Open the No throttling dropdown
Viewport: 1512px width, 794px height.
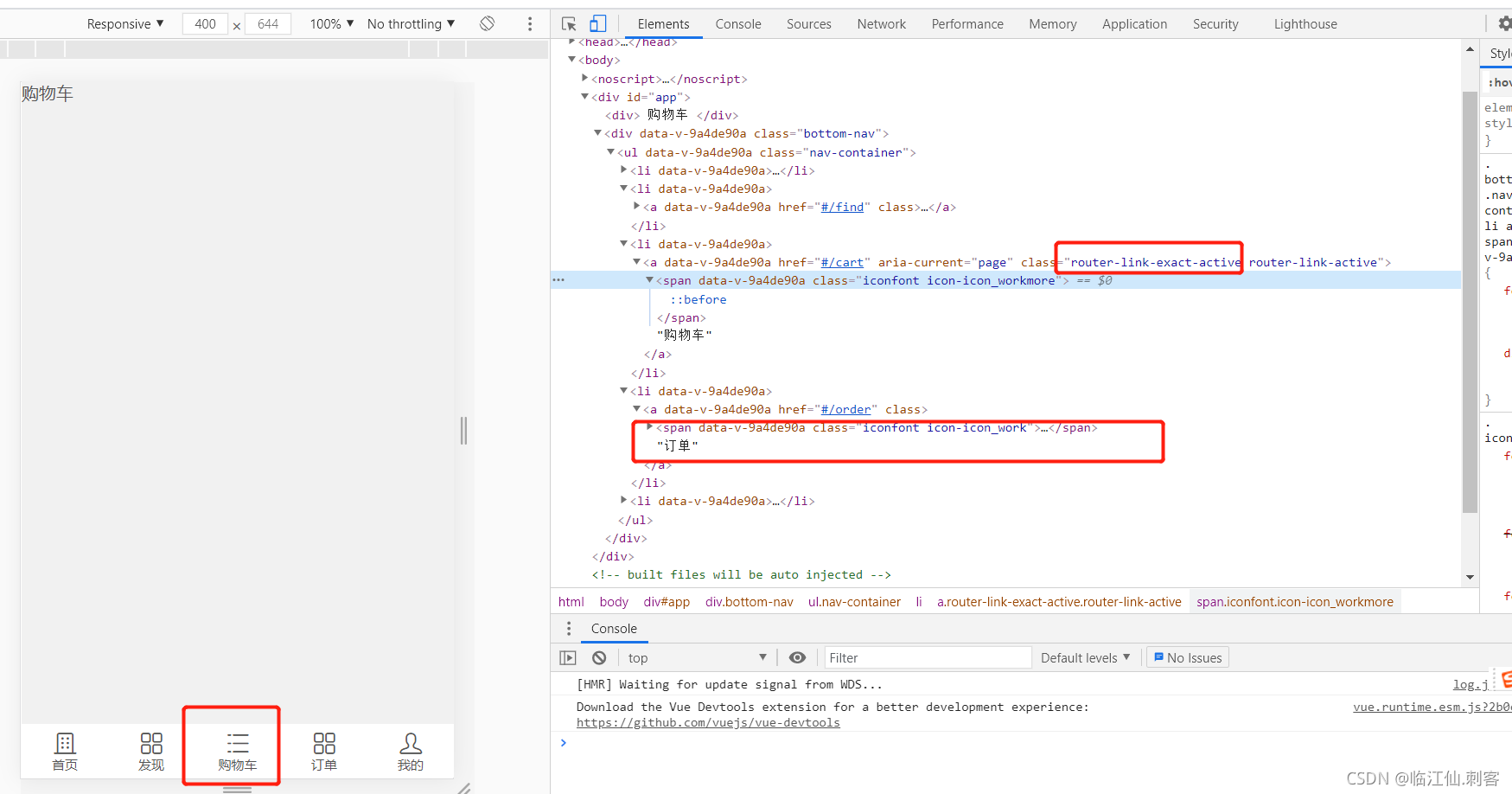pos(411,24)
